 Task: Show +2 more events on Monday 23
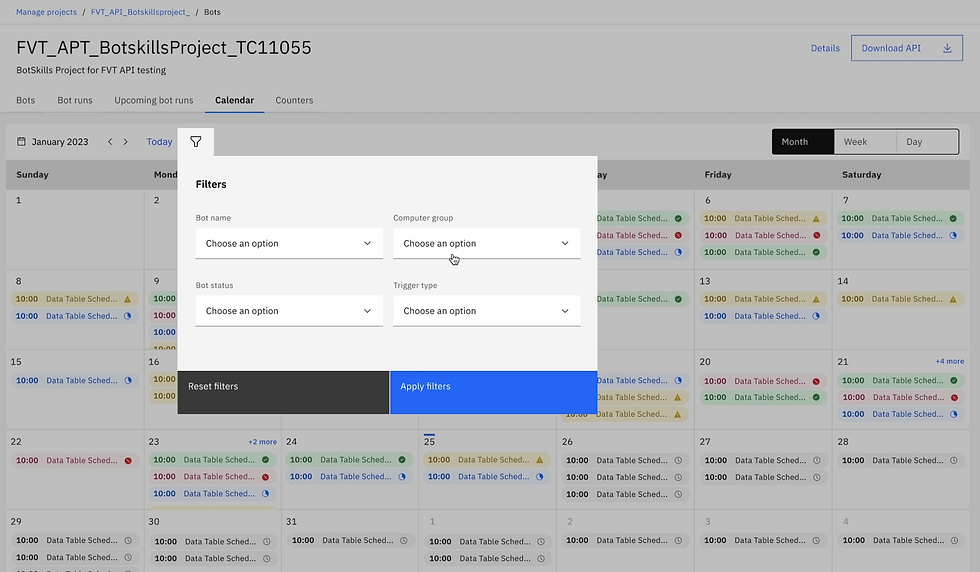262,442
